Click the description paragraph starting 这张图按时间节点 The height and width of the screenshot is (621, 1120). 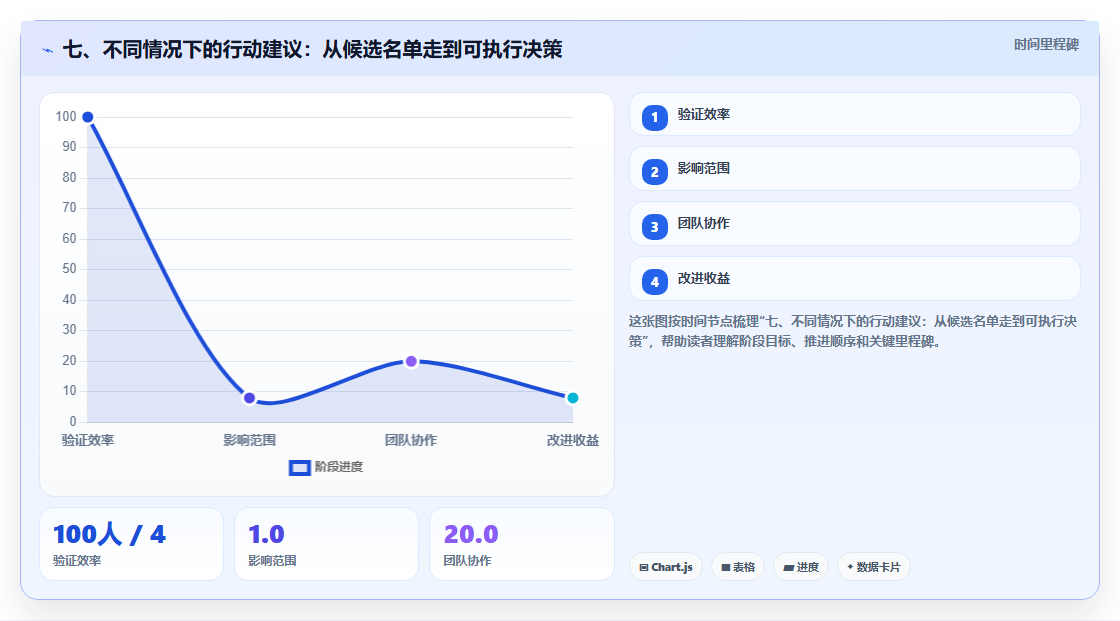coord(853,332)
